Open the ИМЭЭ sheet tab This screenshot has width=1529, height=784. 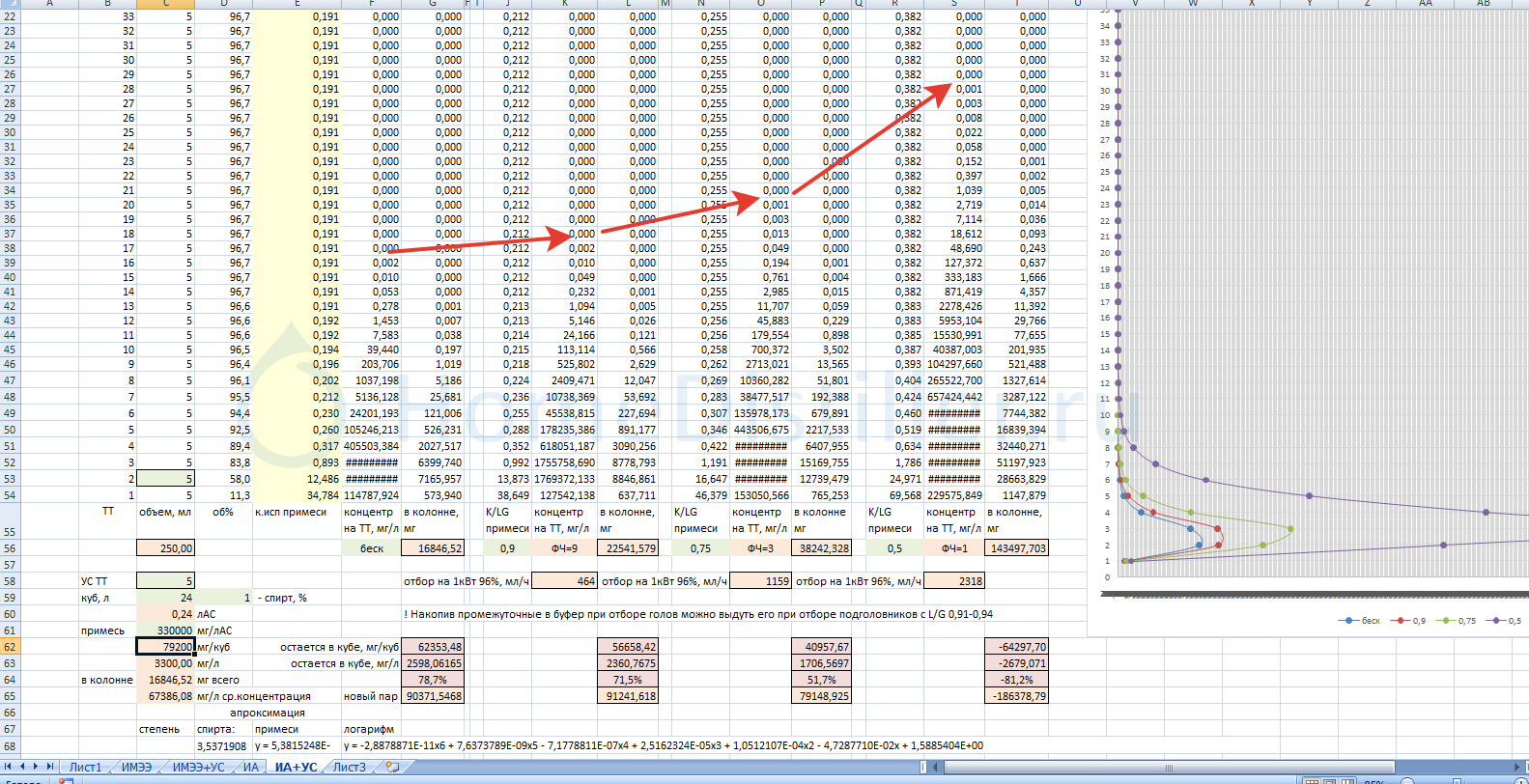point(136,768)
